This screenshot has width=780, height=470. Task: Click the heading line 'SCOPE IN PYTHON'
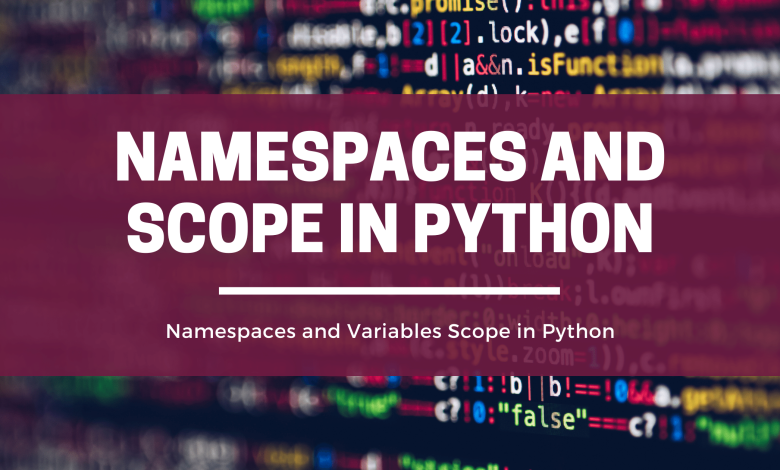(x=390, y=229)
